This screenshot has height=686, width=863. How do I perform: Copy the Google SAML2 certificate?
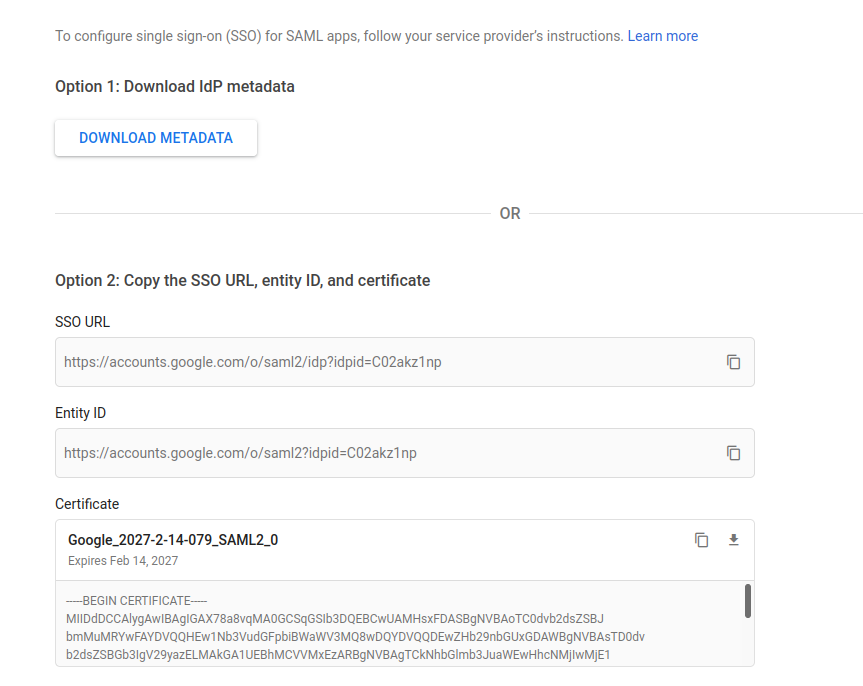[x=701, y=540]
